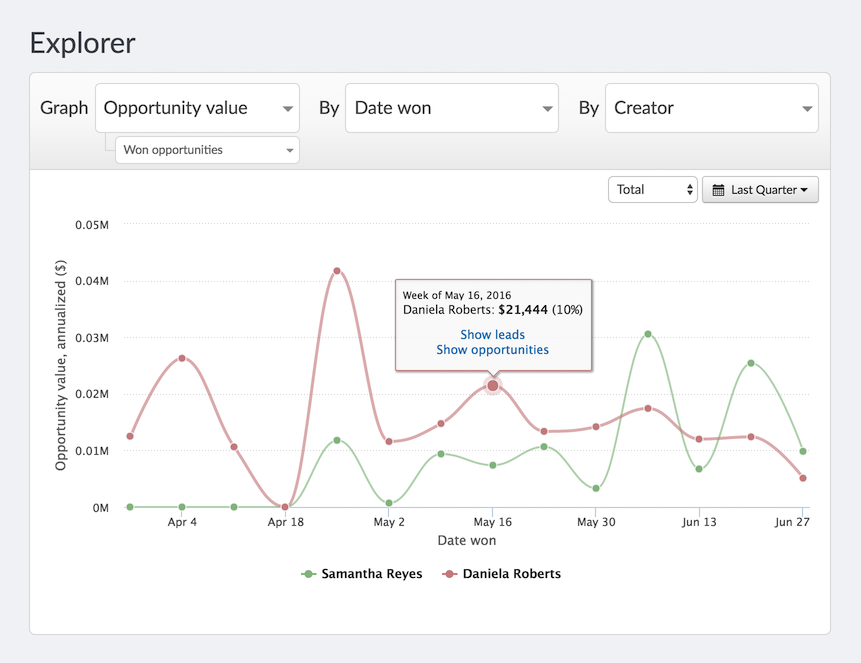Click Samantha's green data point at Jun 13
The height and width of the screenshot is (663, 861).
(x=699, y=469)
